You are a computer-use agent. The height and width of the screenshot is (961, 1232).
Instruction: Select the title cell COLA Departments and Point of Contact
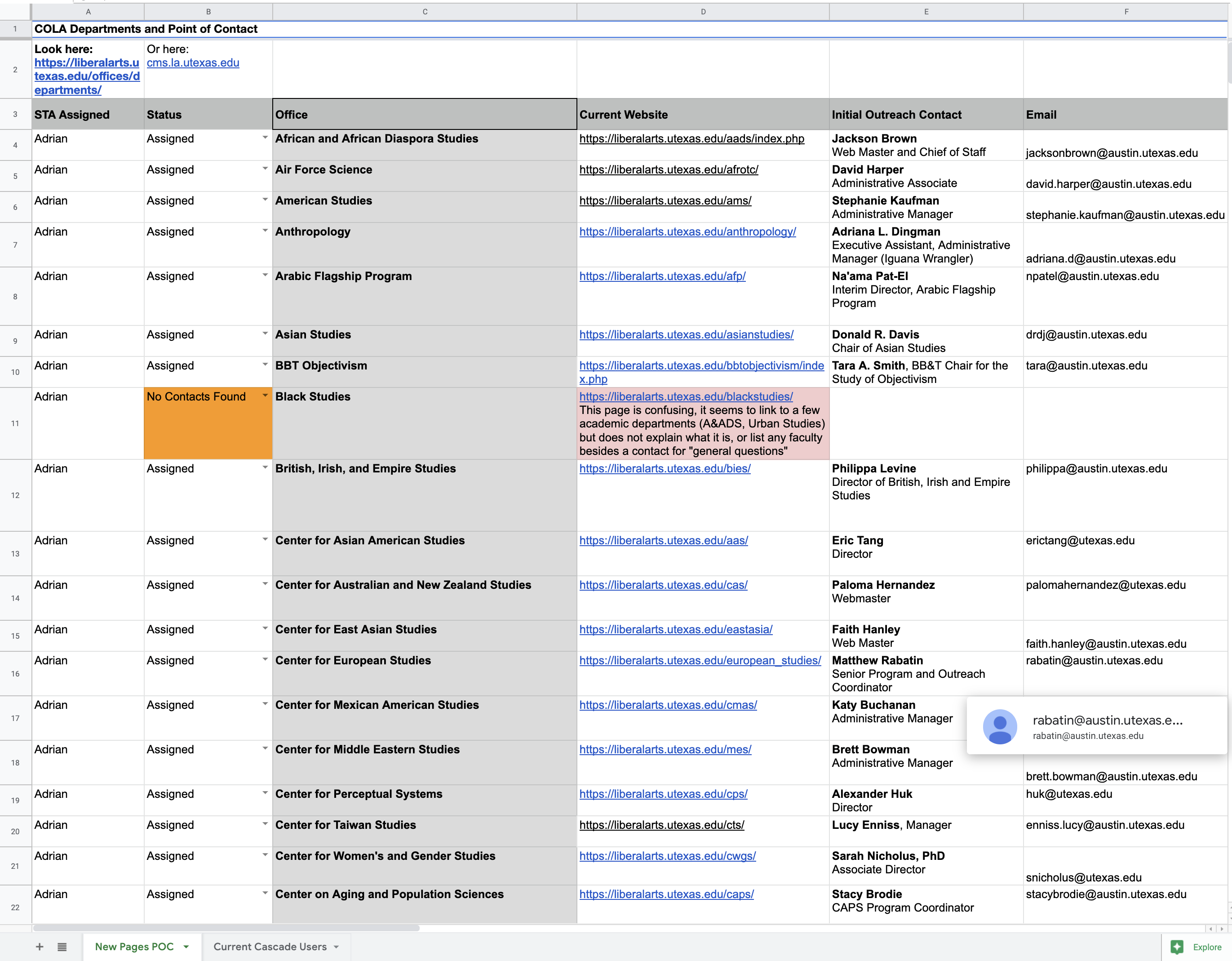(x=146, y=29)
